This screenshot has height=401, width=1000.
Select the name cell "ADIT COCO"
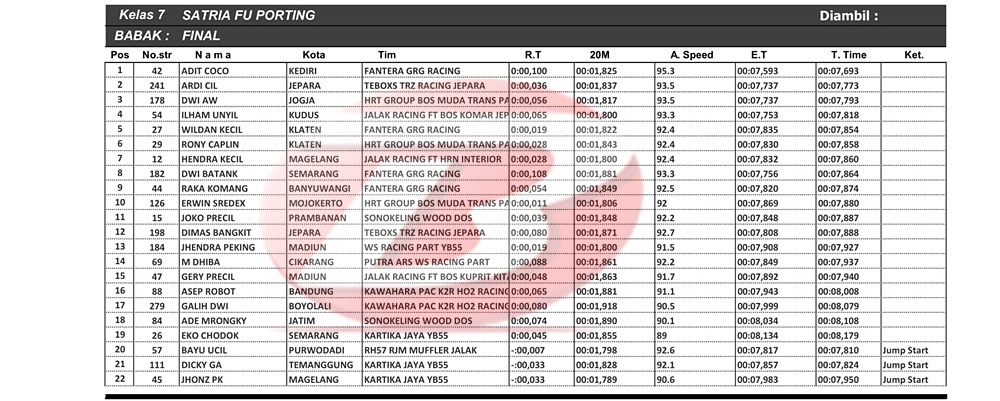[205, 71]
